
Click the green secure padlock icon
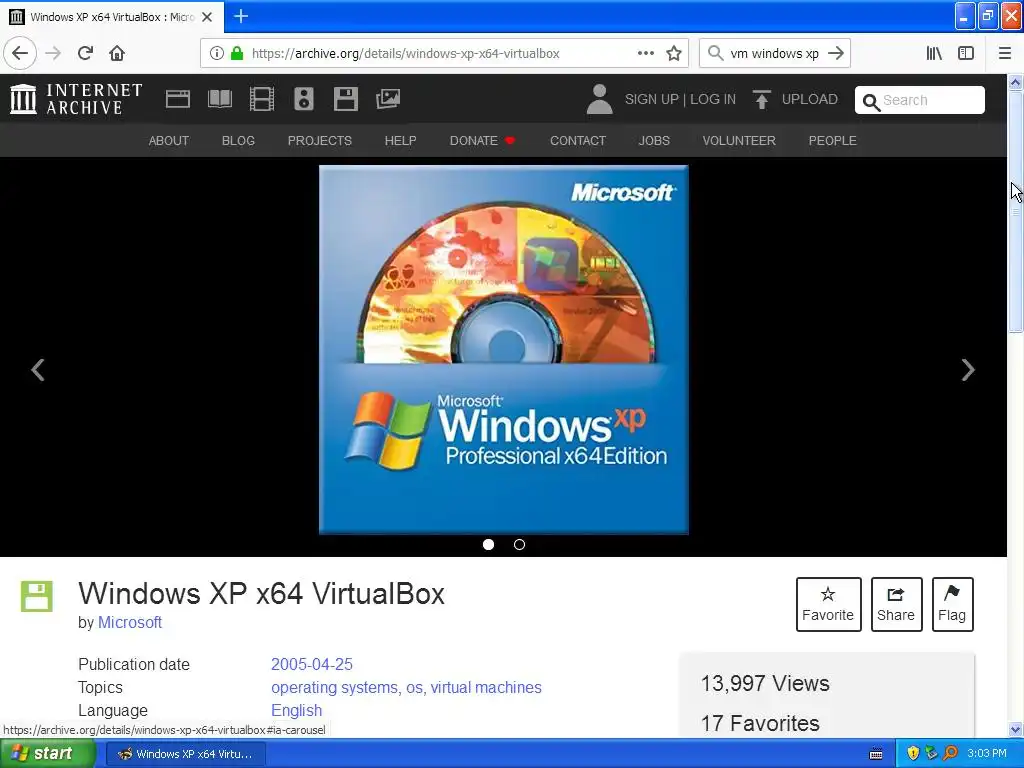coord(237,54)
